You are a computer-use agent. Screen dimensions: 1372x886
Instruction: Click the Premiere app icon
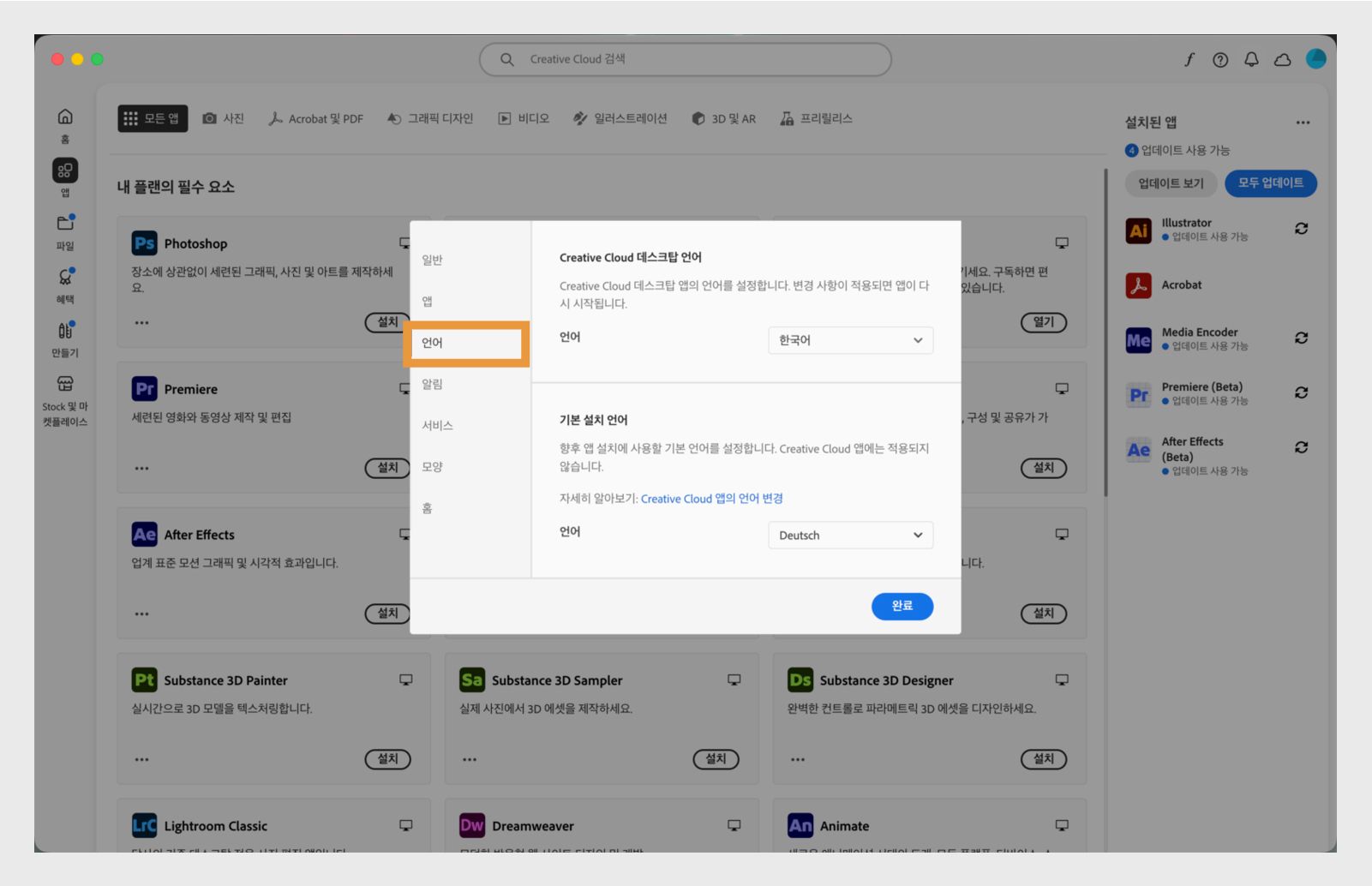[x=144, y=389]
